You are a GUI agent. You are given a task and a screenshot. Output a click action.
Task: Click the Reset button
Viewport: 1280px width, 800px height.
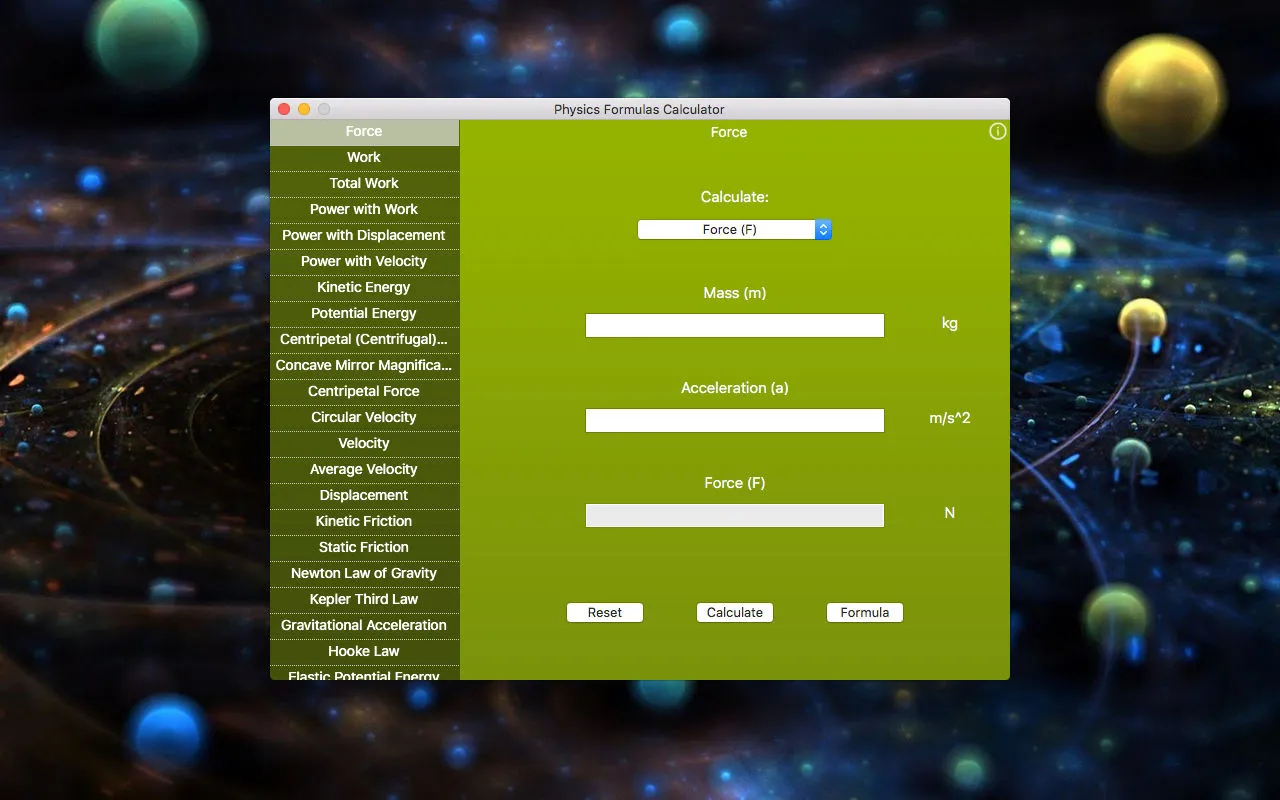605,612
